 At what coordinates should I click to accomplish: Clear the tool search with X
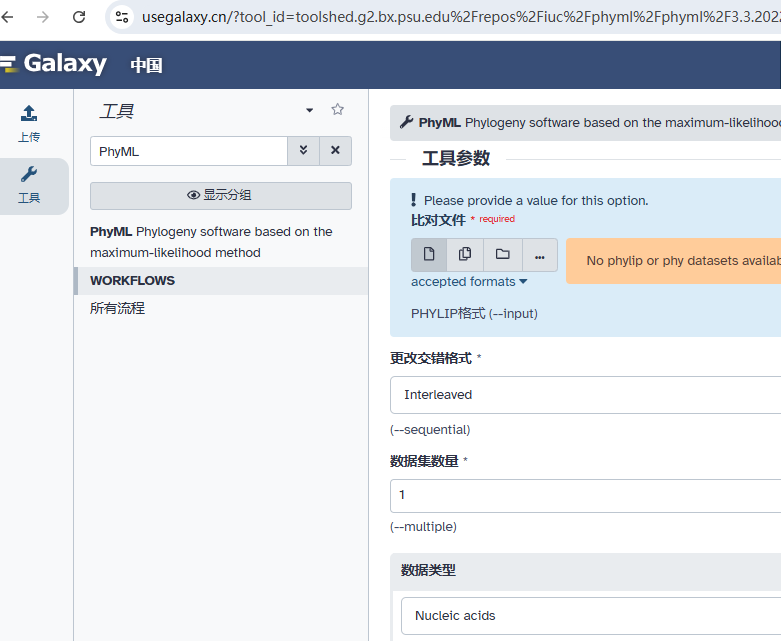click(x=335, y=150)
